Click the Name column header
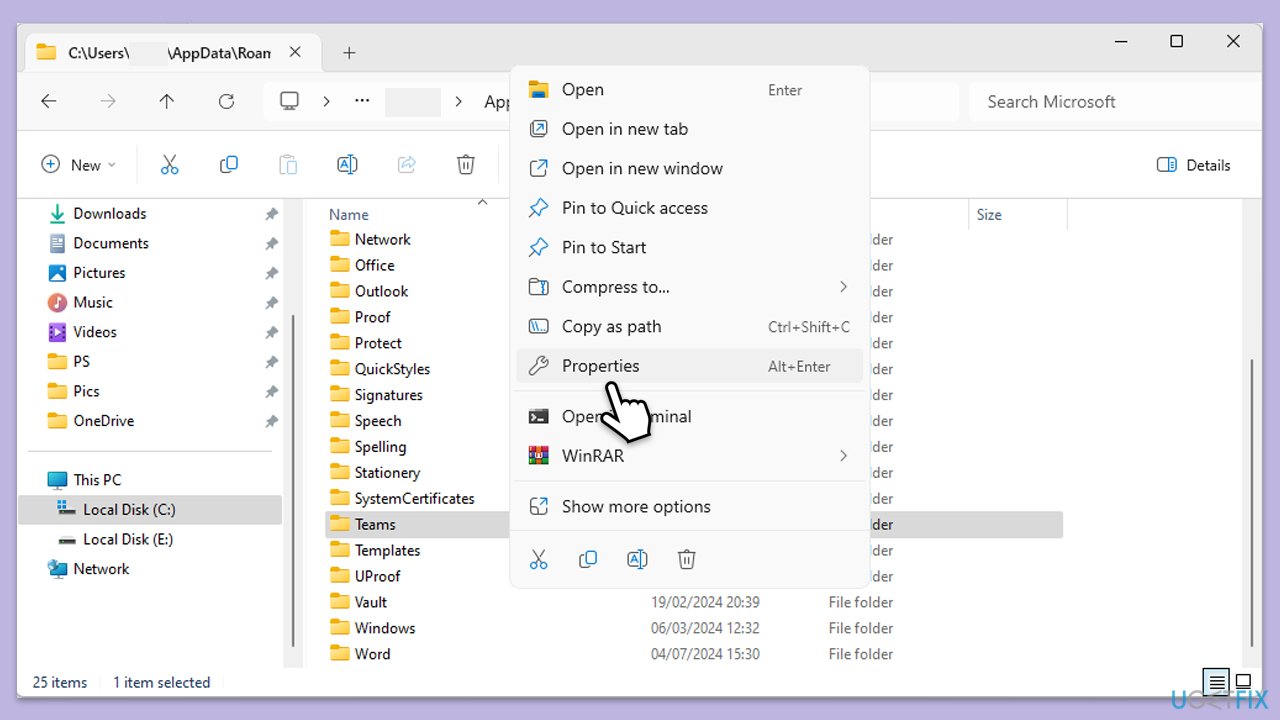This screenshot has width=1280, height=720. pyautogui.click(x=349, y=214)
